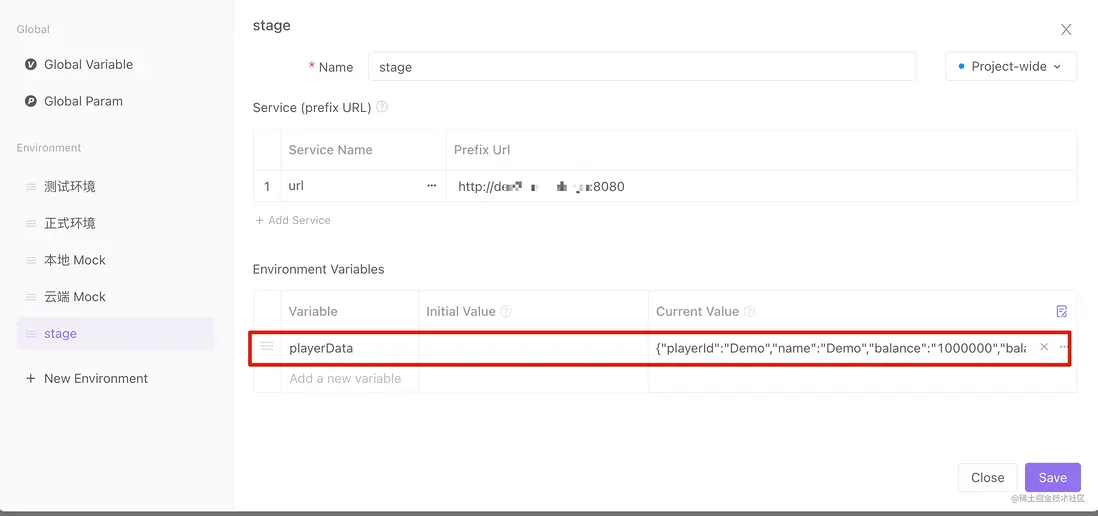Open bulk edit for environment variables
1098x516 pixels.
coord(1062,311)
